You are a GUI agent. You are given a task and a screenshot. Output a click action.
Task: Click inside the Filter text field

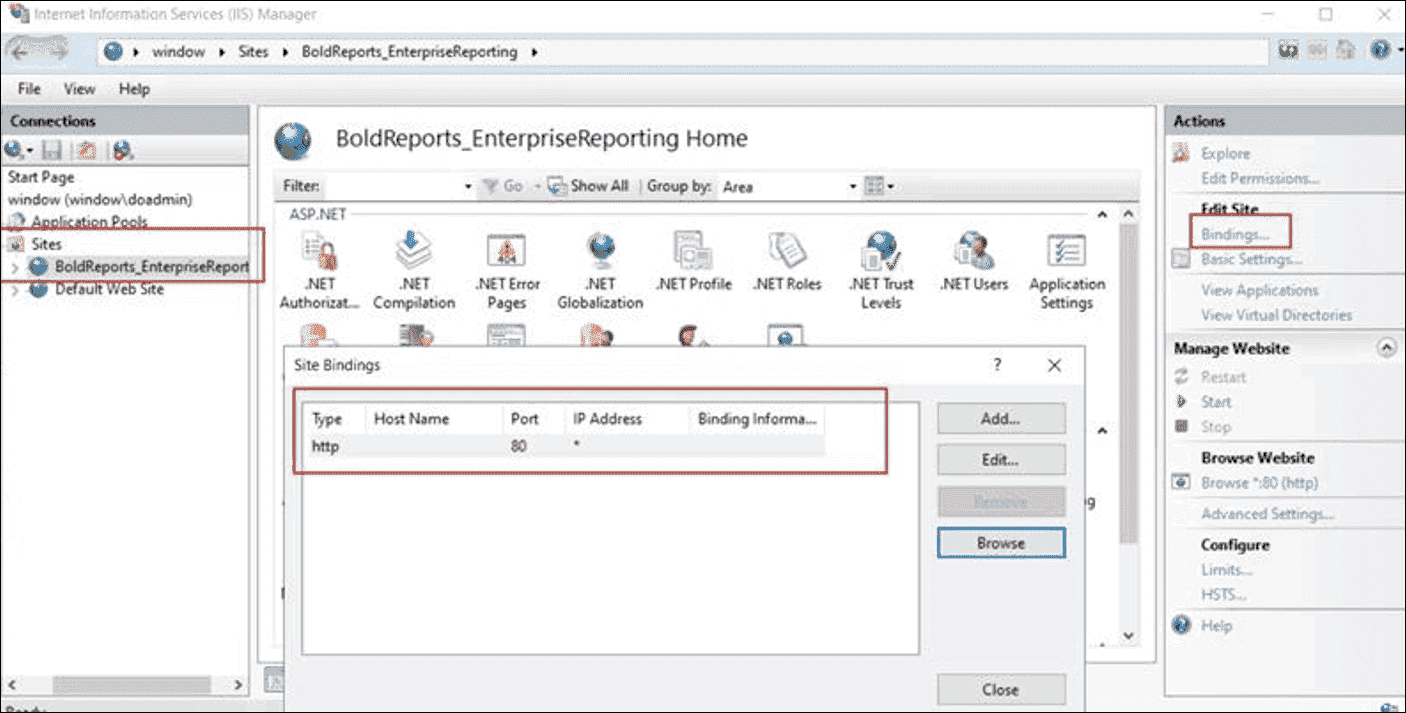tap(392, 186)
